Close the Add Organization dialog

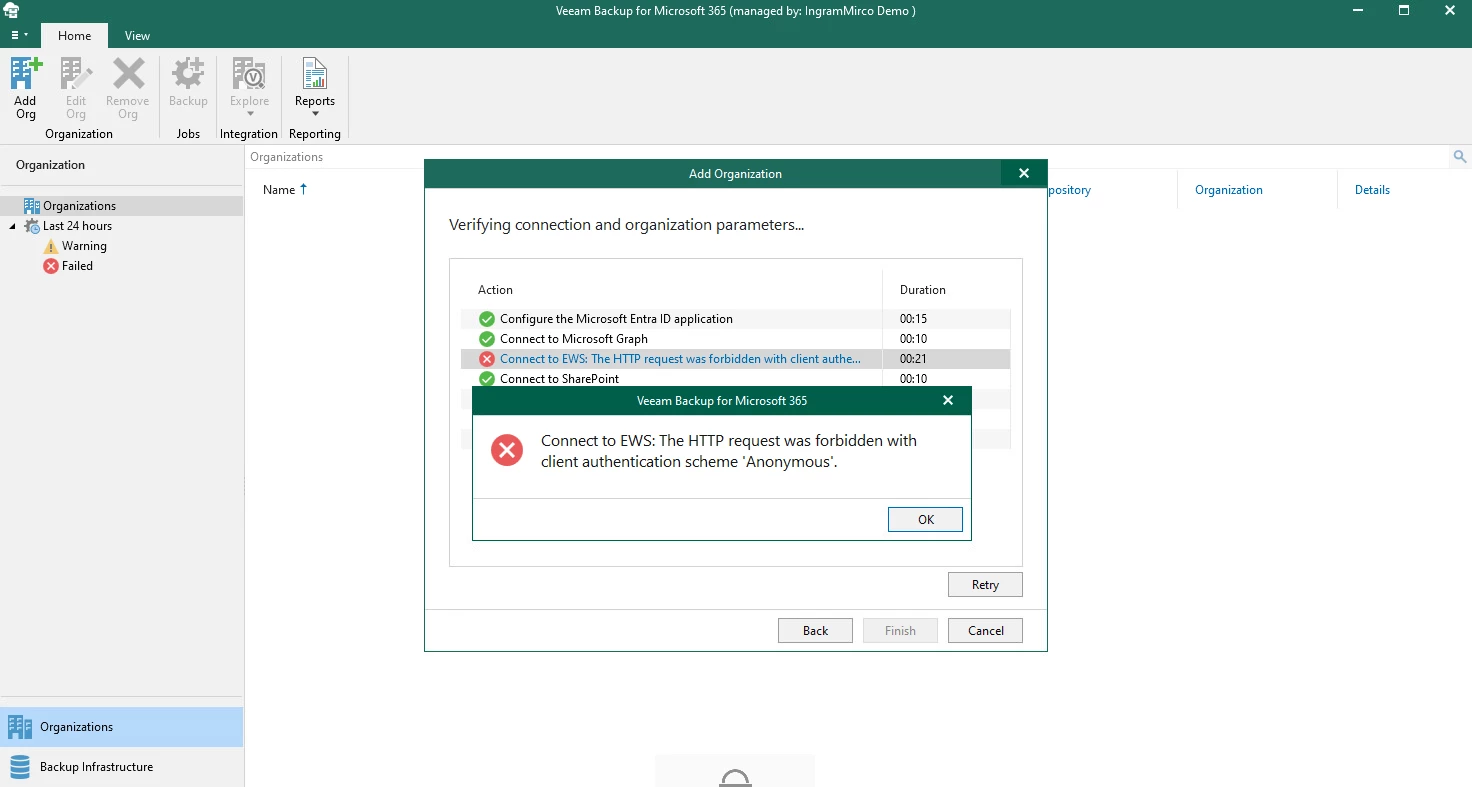click(1024, 173)
